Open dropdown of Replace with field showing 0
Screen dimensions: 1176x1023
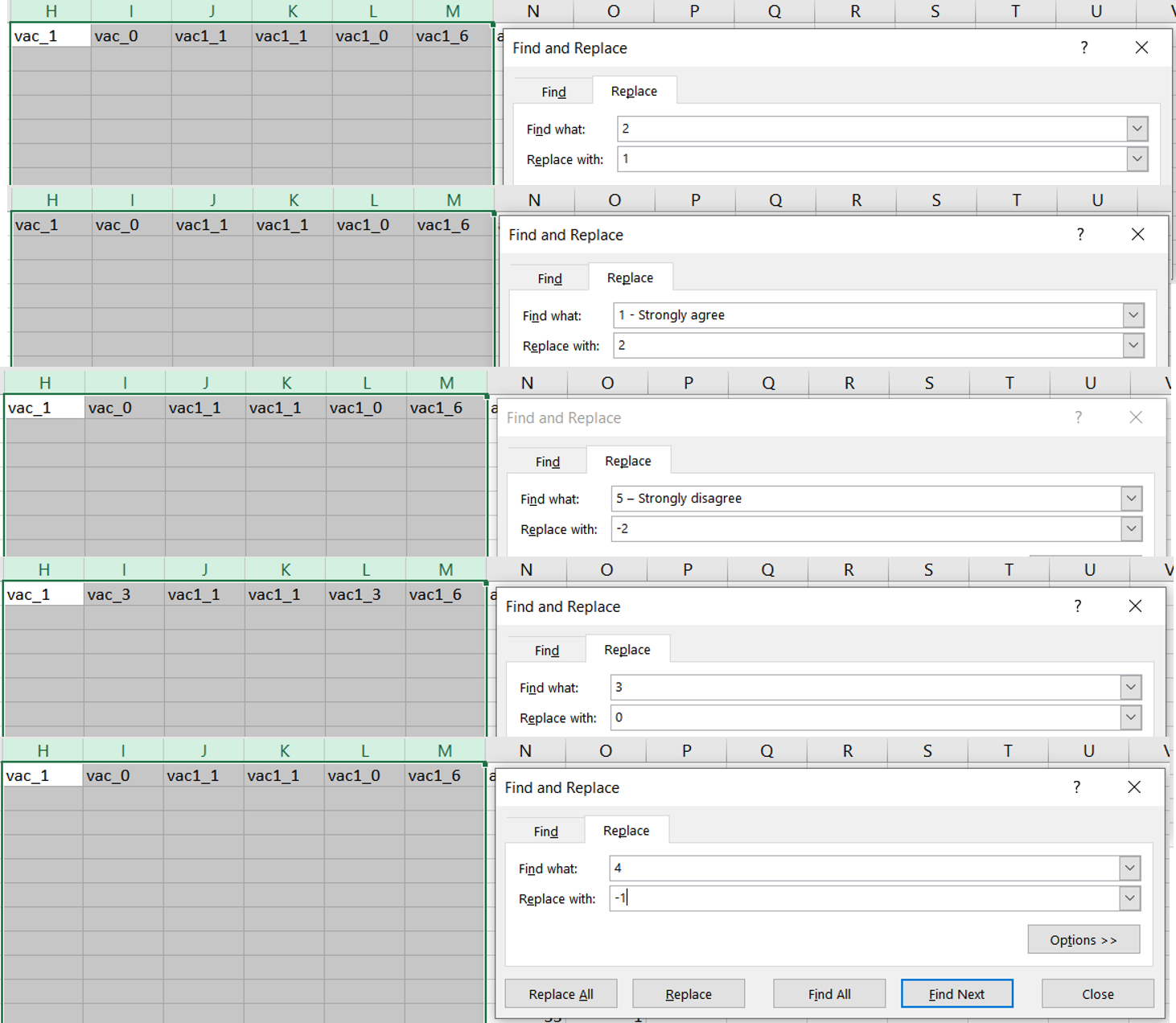(1130, 717)
